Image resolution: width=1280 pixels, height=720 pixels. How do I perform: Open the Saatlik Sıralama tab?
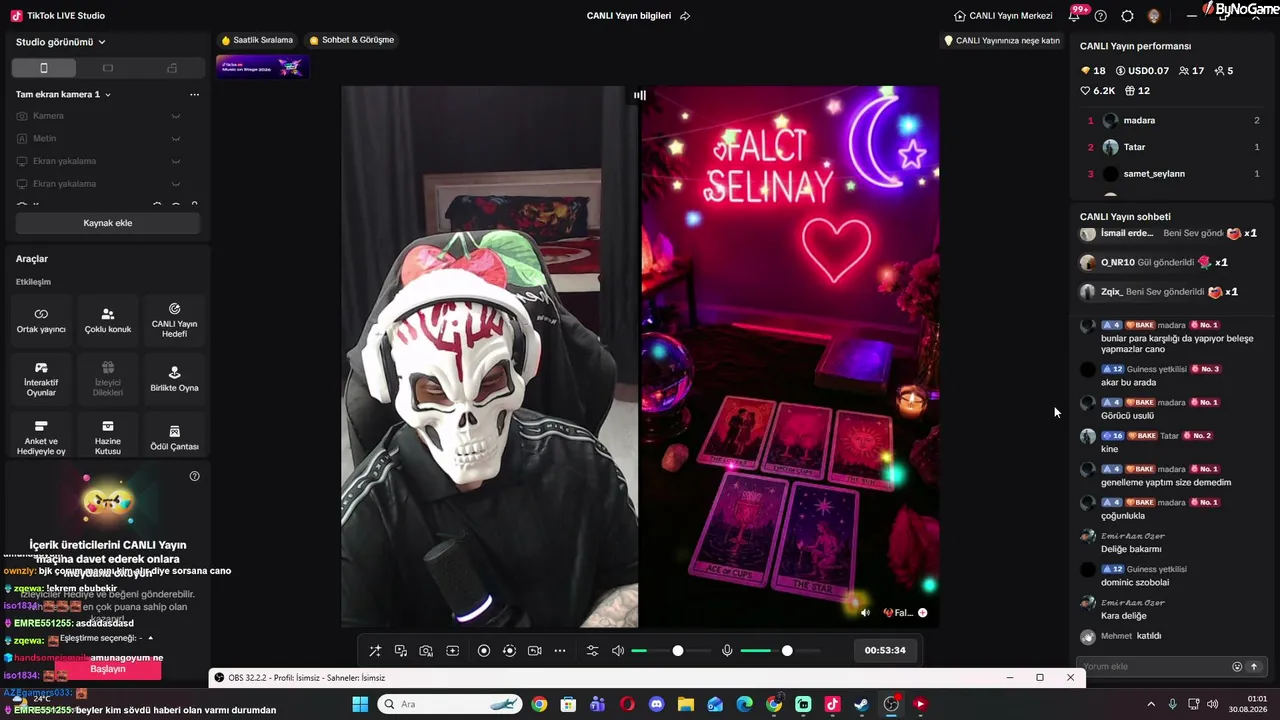[x=258, y=40]
